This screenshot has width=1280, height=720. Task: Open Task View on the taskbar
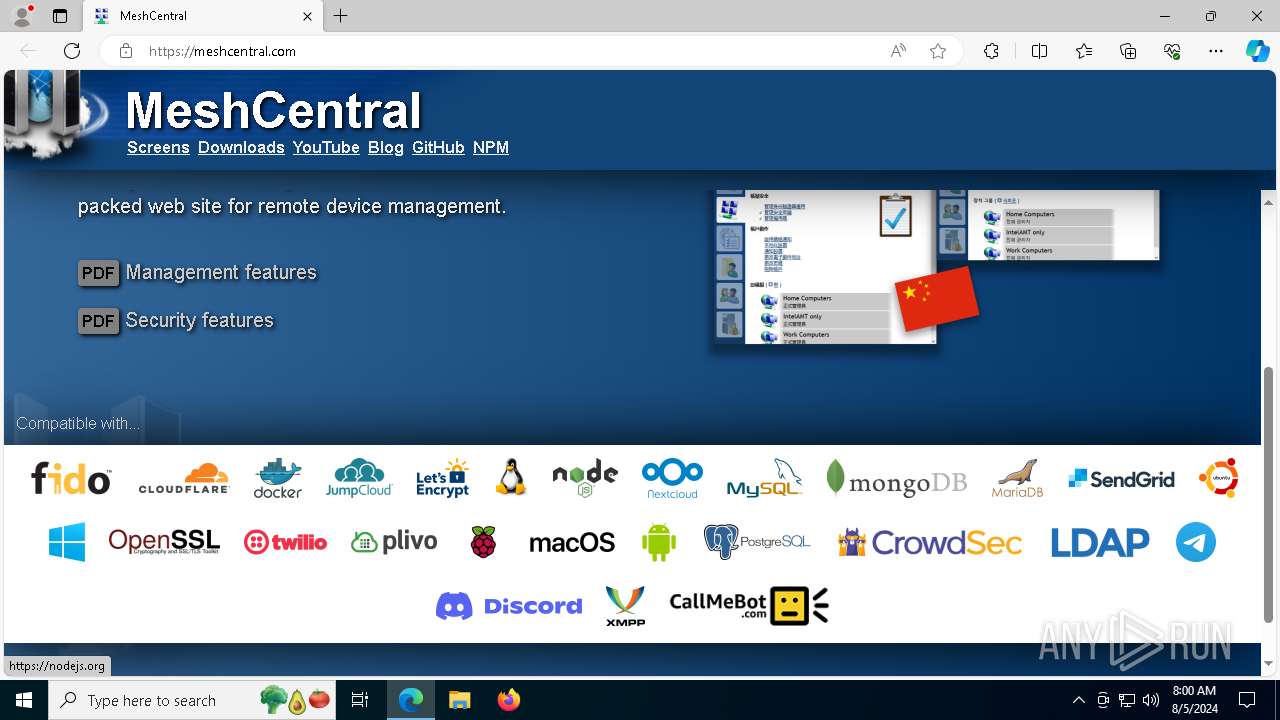click(x=360, y=700)
